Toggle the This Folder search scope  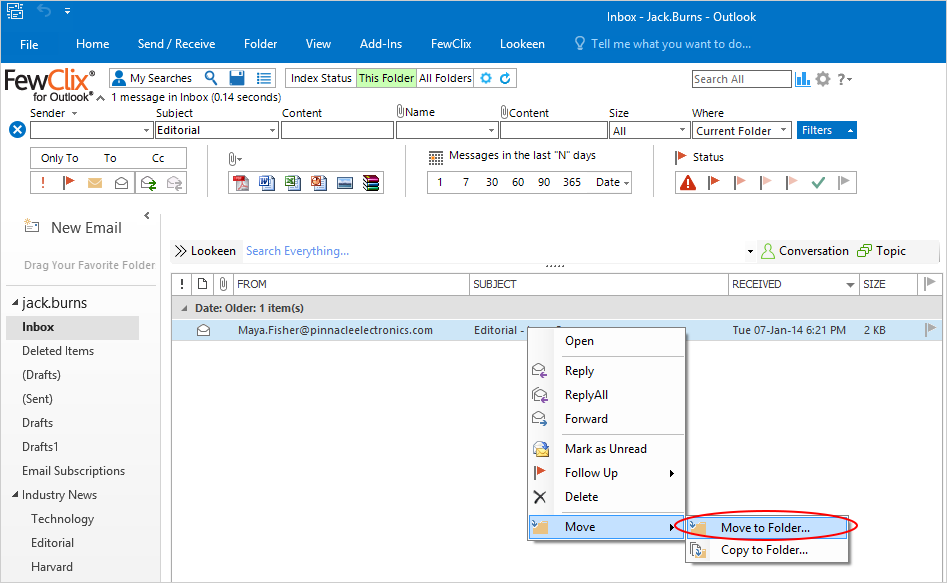386,78
